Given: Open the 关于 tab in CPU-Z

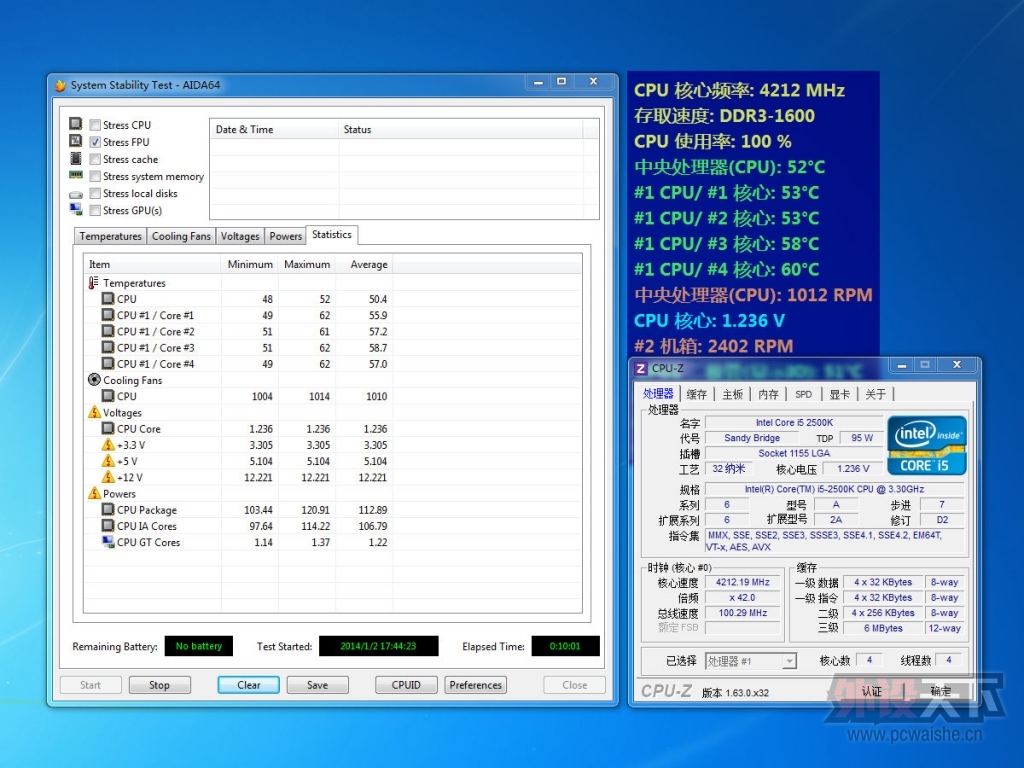Looking at the screenshot, I should pos(875,394).
